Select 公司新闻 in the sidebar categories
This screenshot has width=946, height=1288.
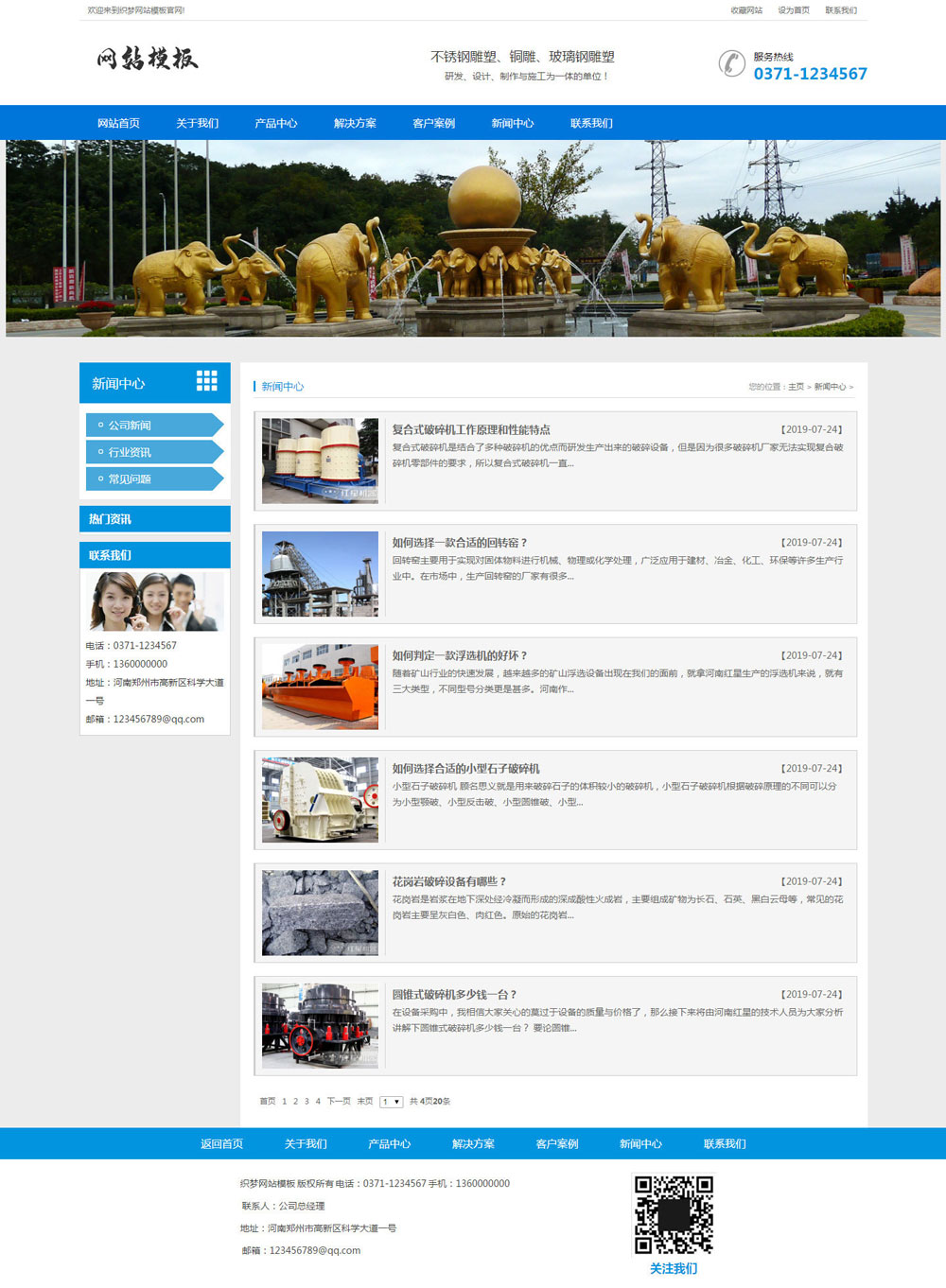click(x=130, y=426)
